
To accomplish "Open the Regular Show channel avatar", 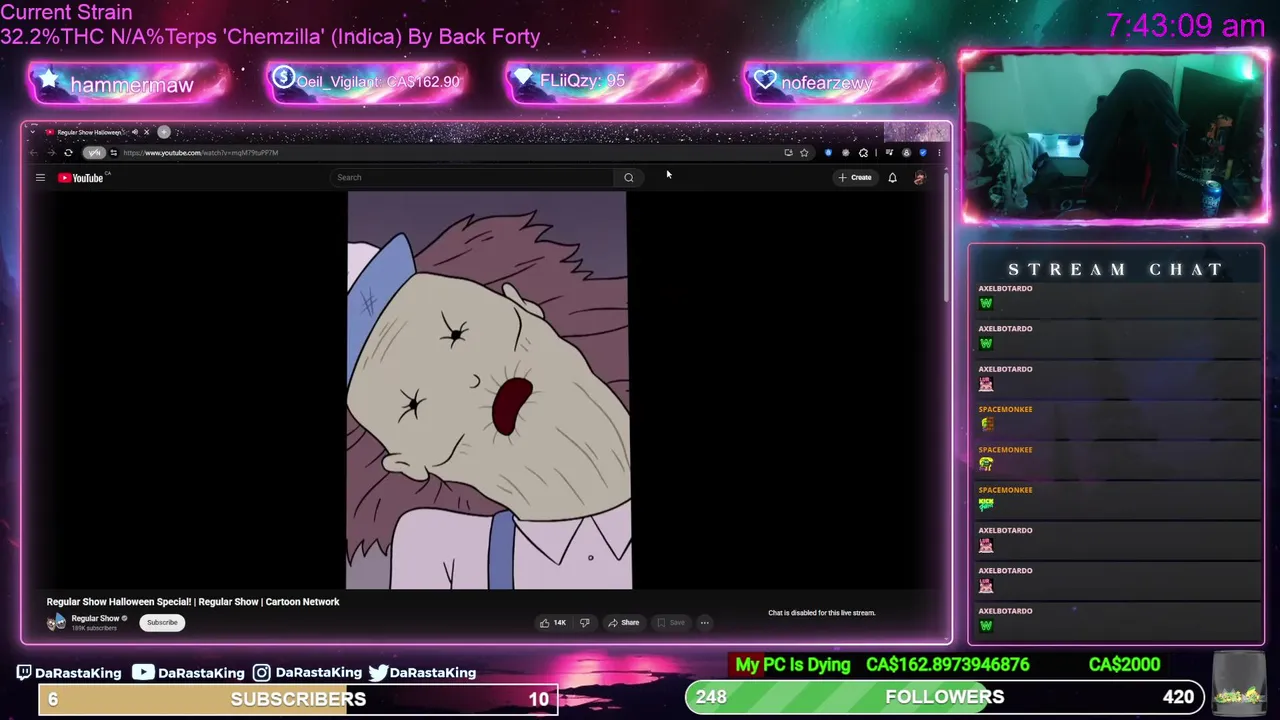I will point(56,622).
